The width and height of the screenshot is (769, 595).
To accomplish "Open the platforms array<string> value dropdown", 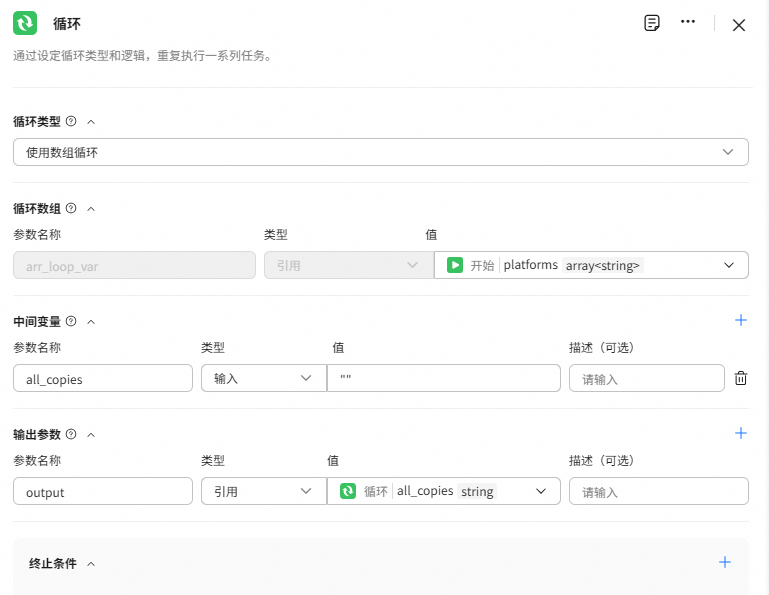I will click(591, 265).
